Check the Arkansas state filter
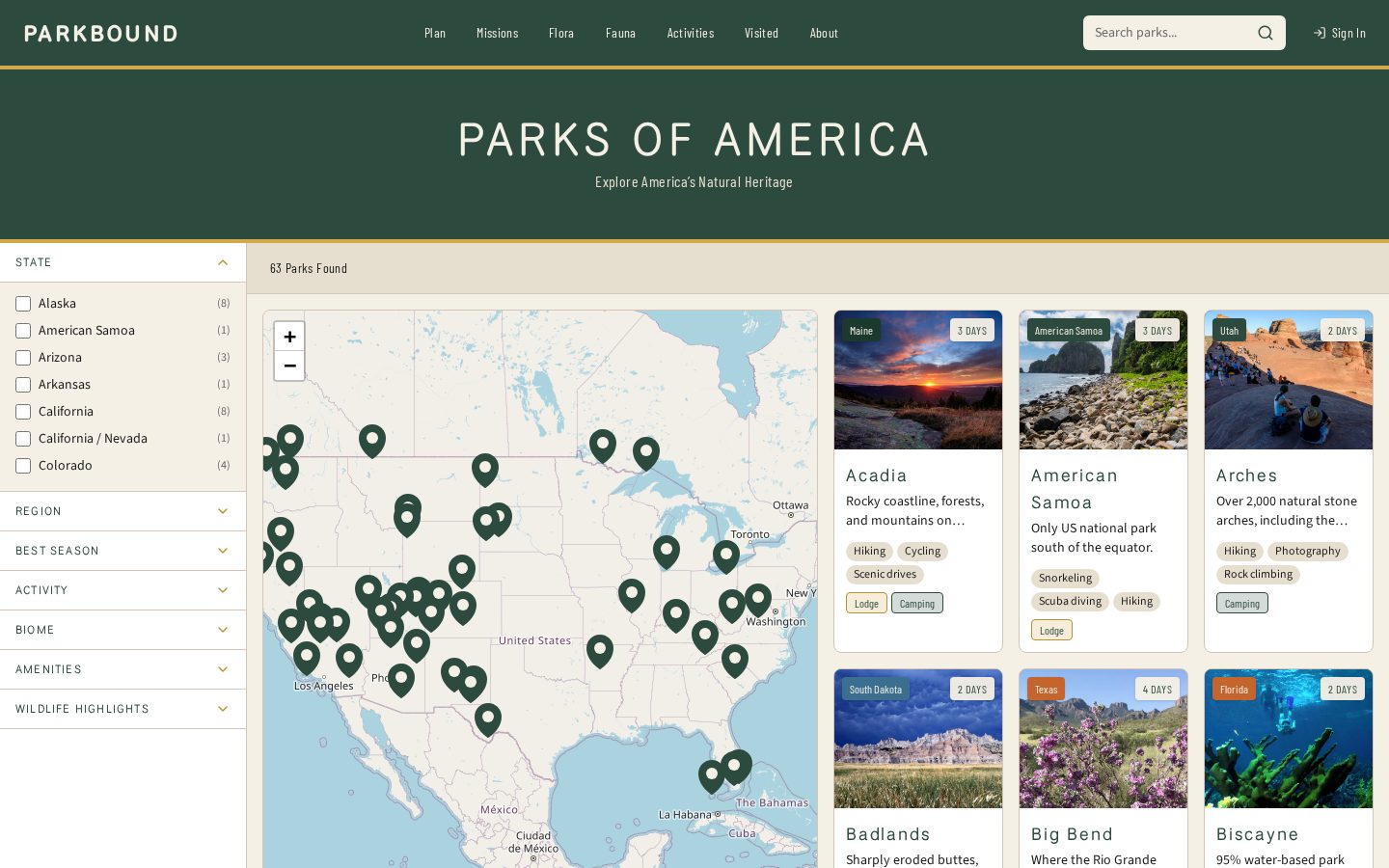Viewport: 1389px width, 868px height. (x=23, y=385)
